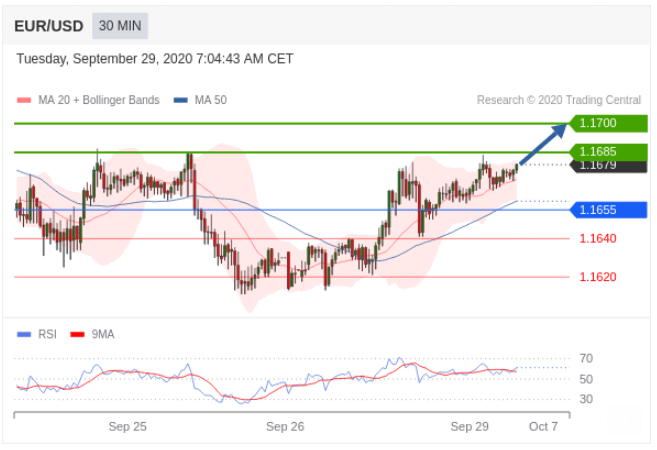
Task: Click the red 9MA legend swatch
Action: 78,334
